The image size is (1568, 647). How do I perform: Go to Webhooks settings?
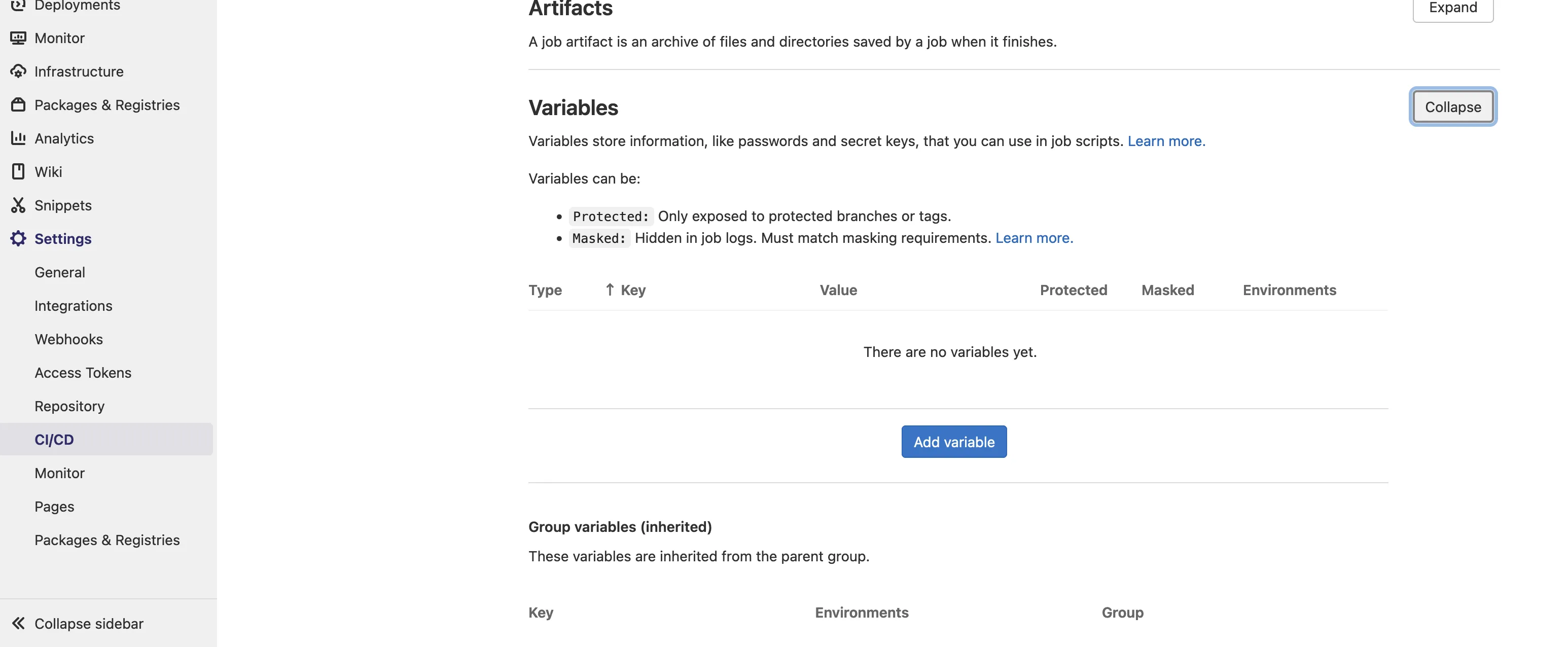[69, 339]
